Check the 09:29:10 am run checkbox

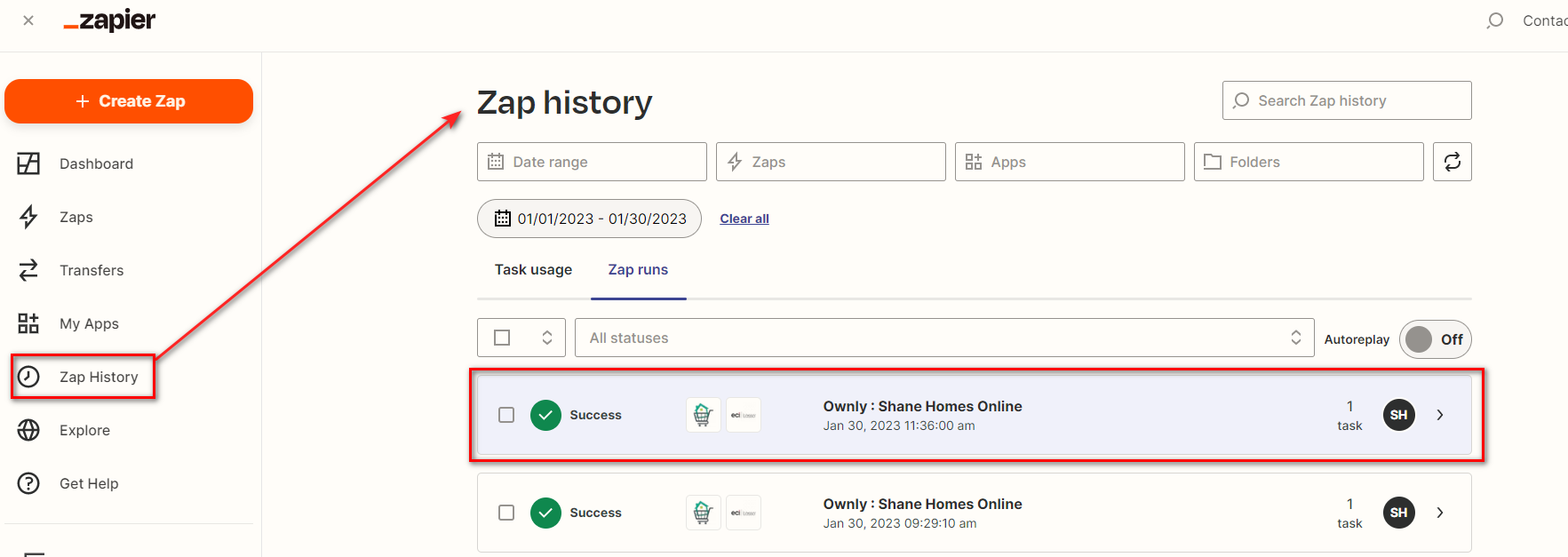(x=506, y=513)
